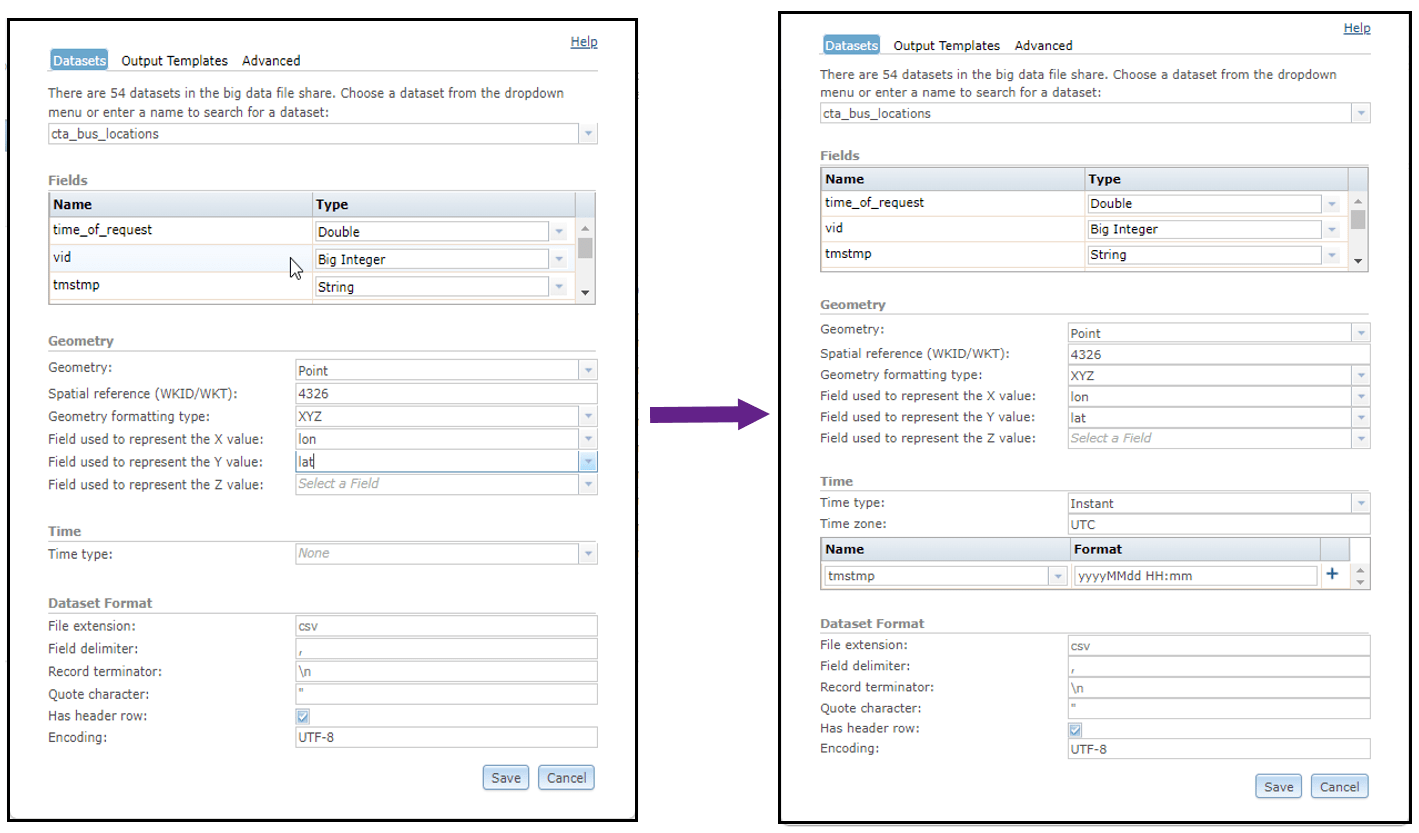This screenshot has width=1419, height=833.
Task: Select vid field name cell, left dialog
Action: click(181, 258)
